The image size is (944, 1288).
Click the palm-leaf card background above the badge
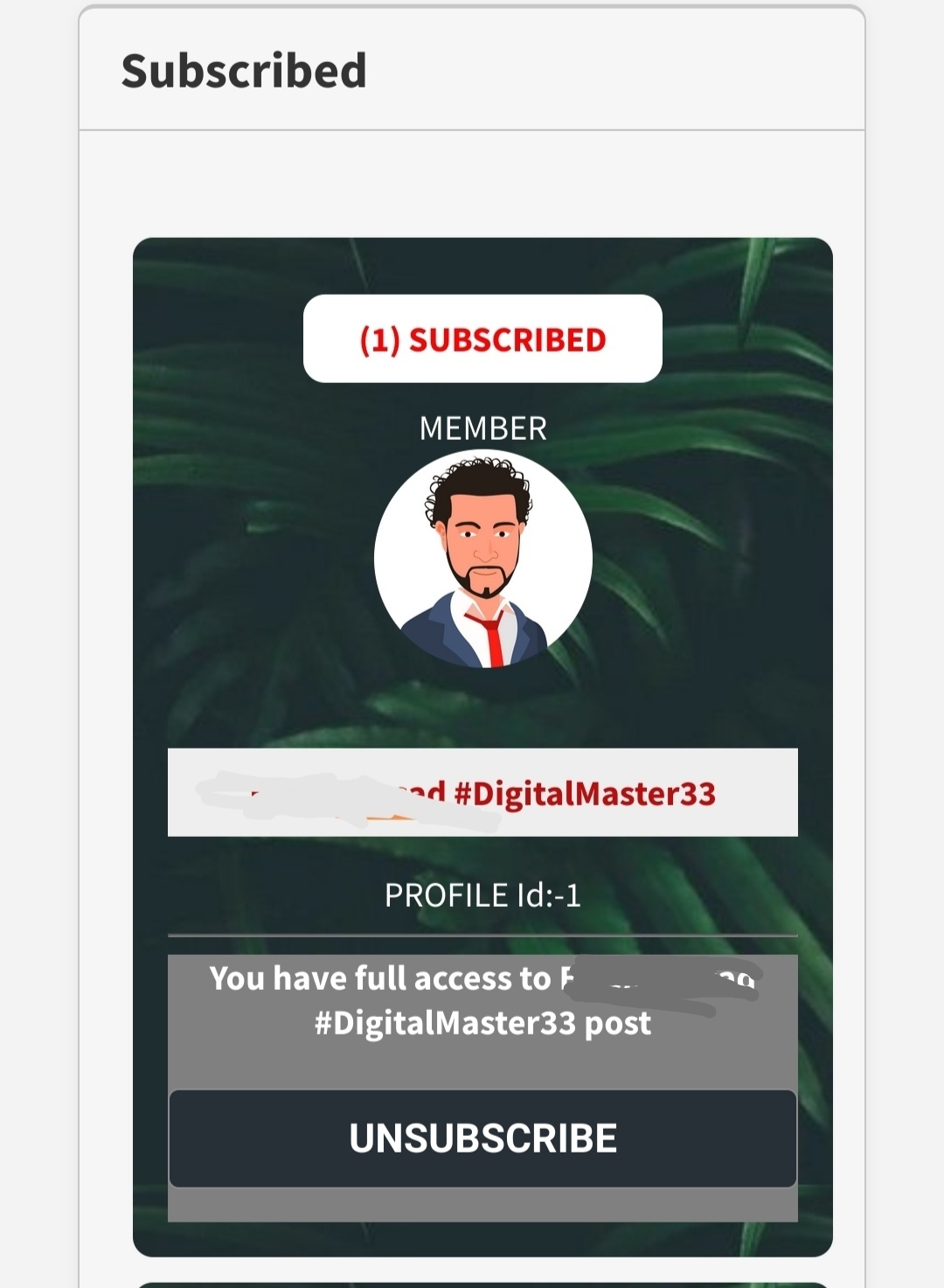pyautogui.click(x=482, y=266)
